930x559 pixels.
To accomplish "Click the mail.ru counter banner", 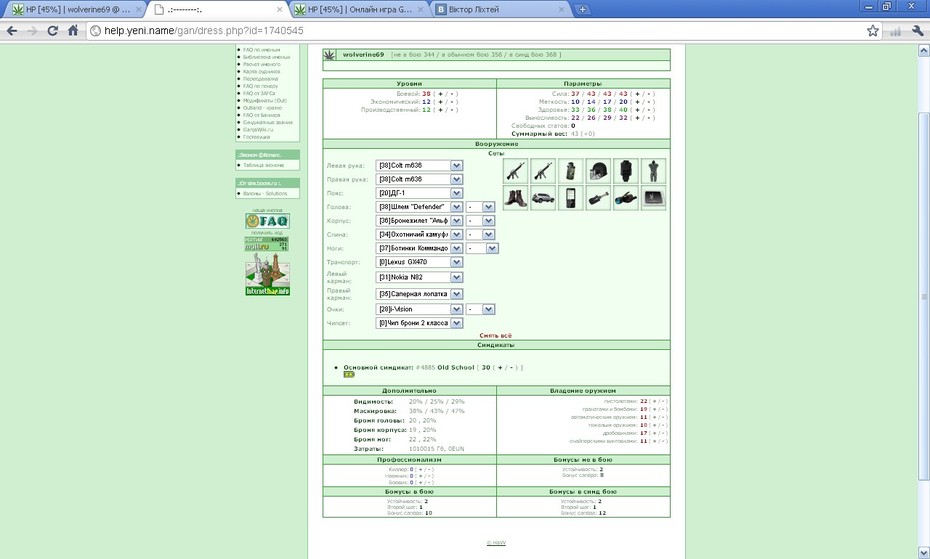I will tap(267, 244).
